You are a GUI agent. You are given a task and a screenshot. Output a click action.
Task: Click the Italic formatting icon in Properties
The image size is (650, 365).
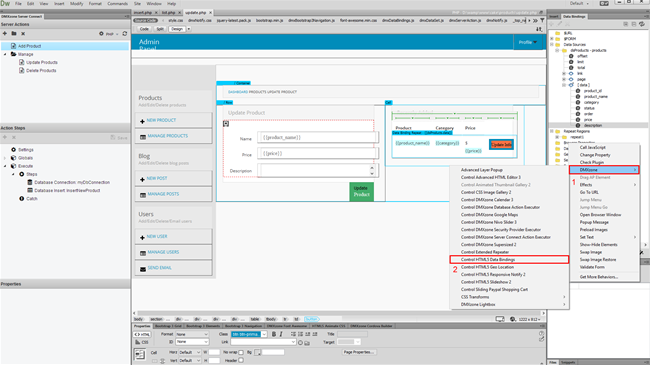tap(281, 334)
